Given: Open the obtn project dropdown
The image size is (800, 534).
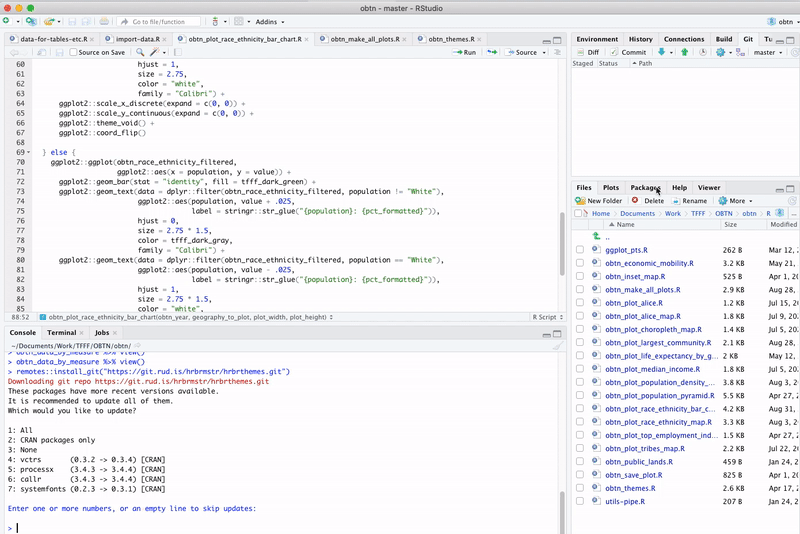Looking at the screenshot, I should click(x=784, y=21).
